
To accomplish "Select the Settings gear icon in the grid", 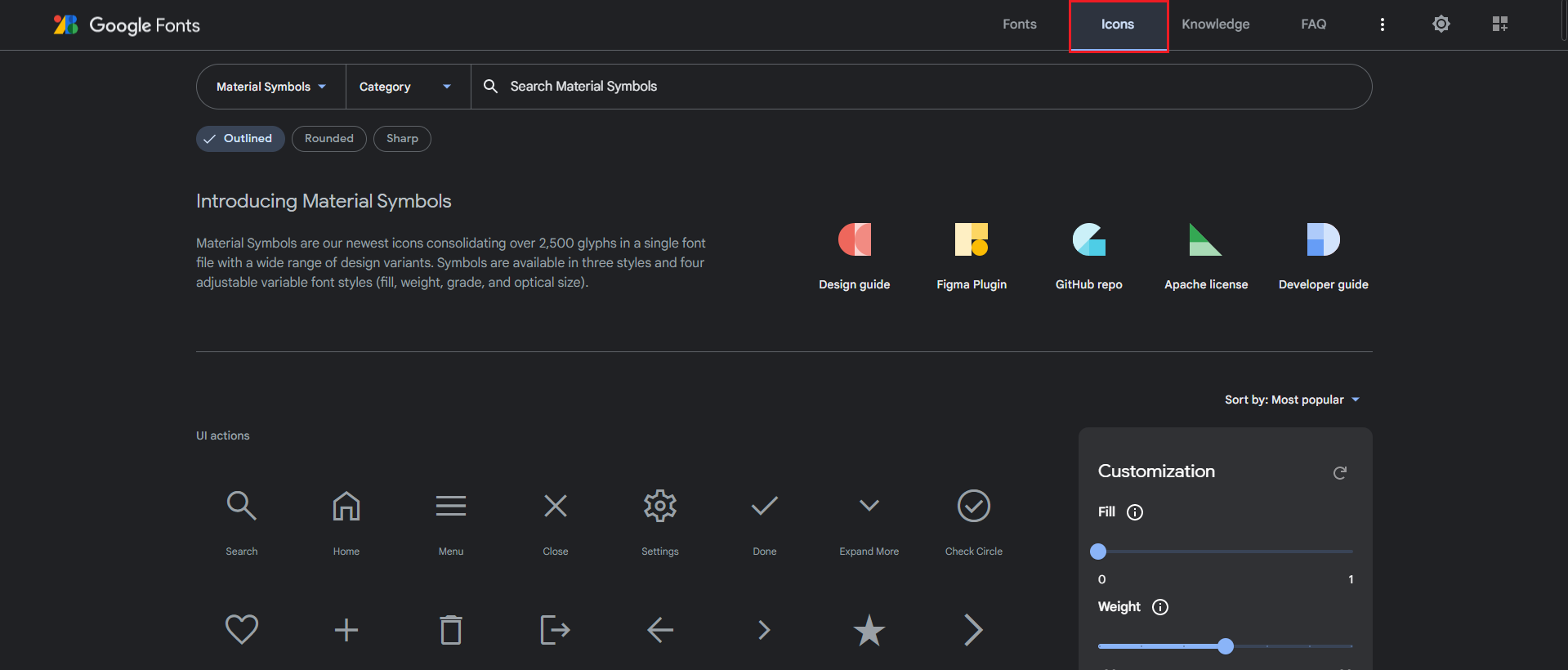I will click(x=660, y=506).
